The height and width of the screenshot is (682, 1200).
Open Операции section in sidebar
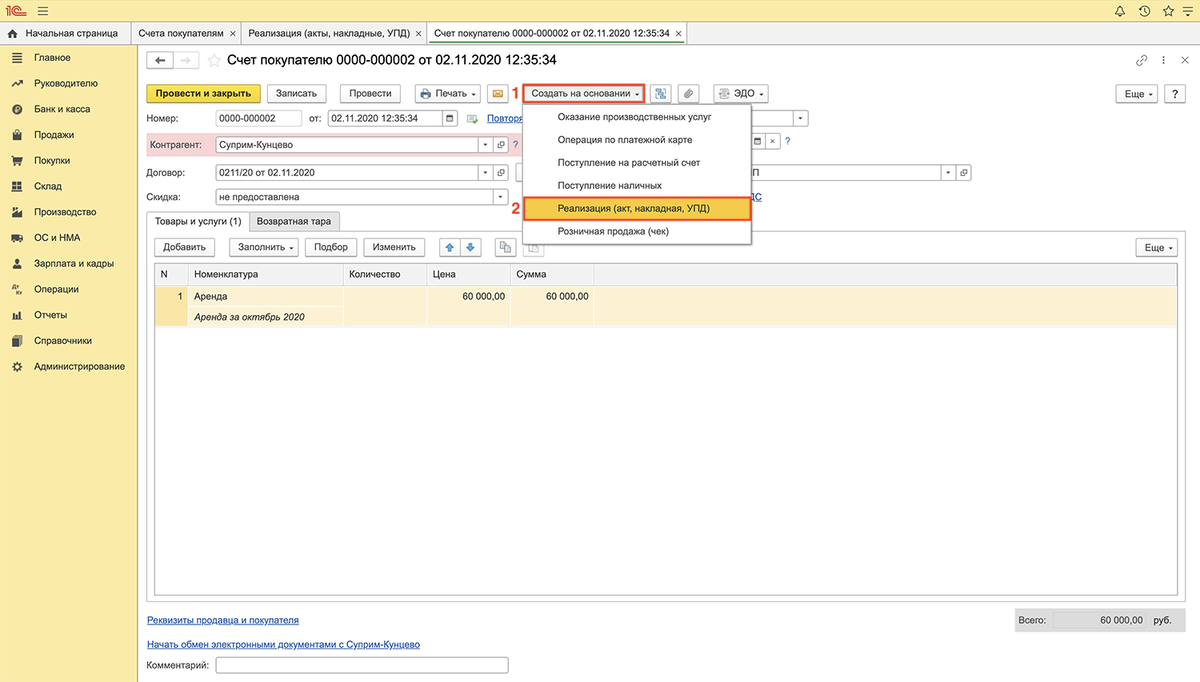pos(56,289)
